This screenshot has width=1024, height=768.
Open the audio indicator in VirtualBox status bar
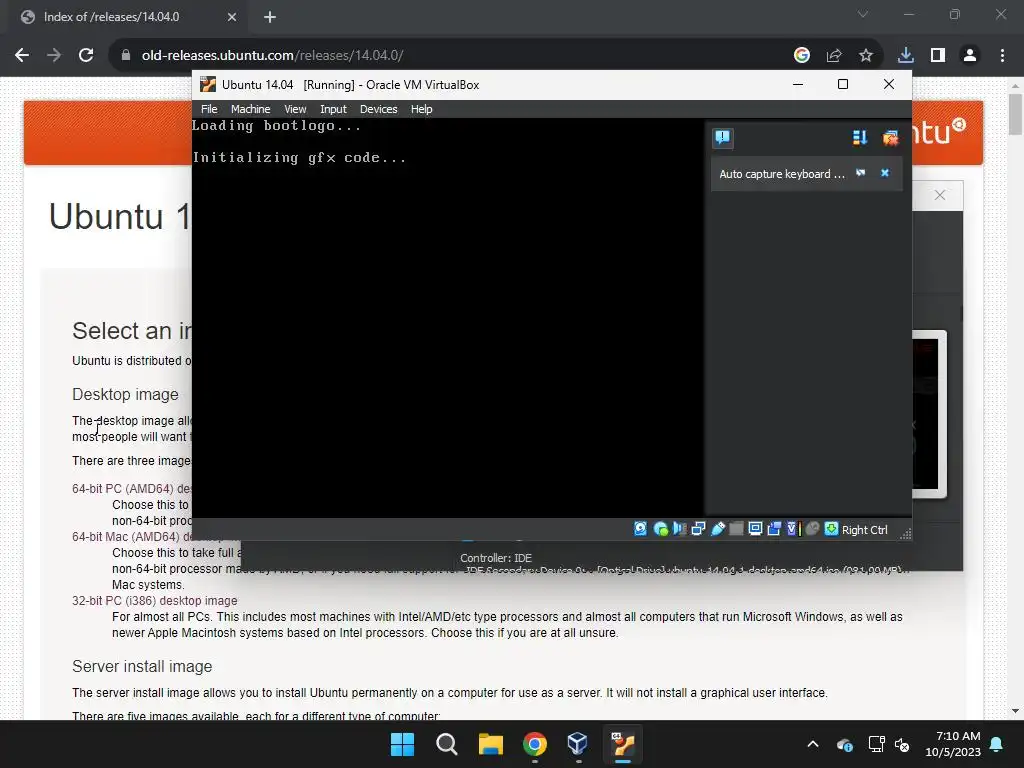(x=679, y=529)
